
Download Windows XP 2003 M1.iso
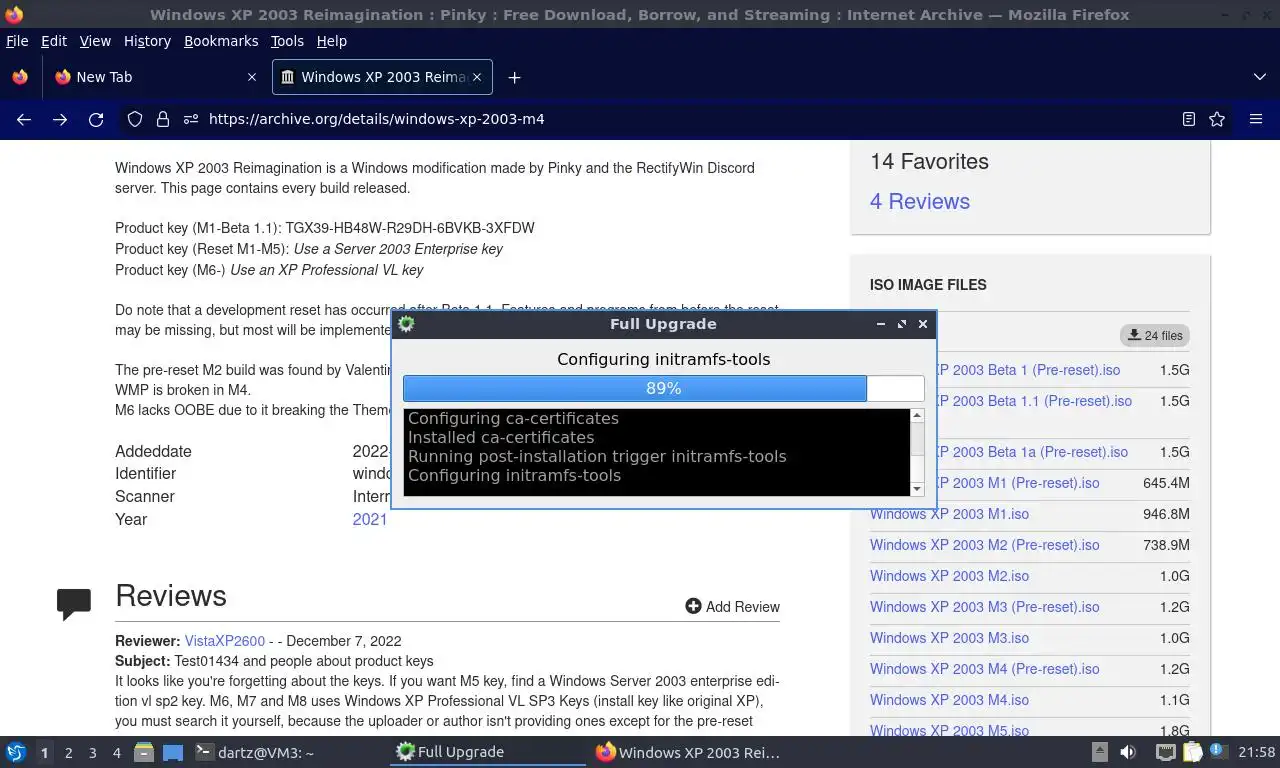(949, 514)
